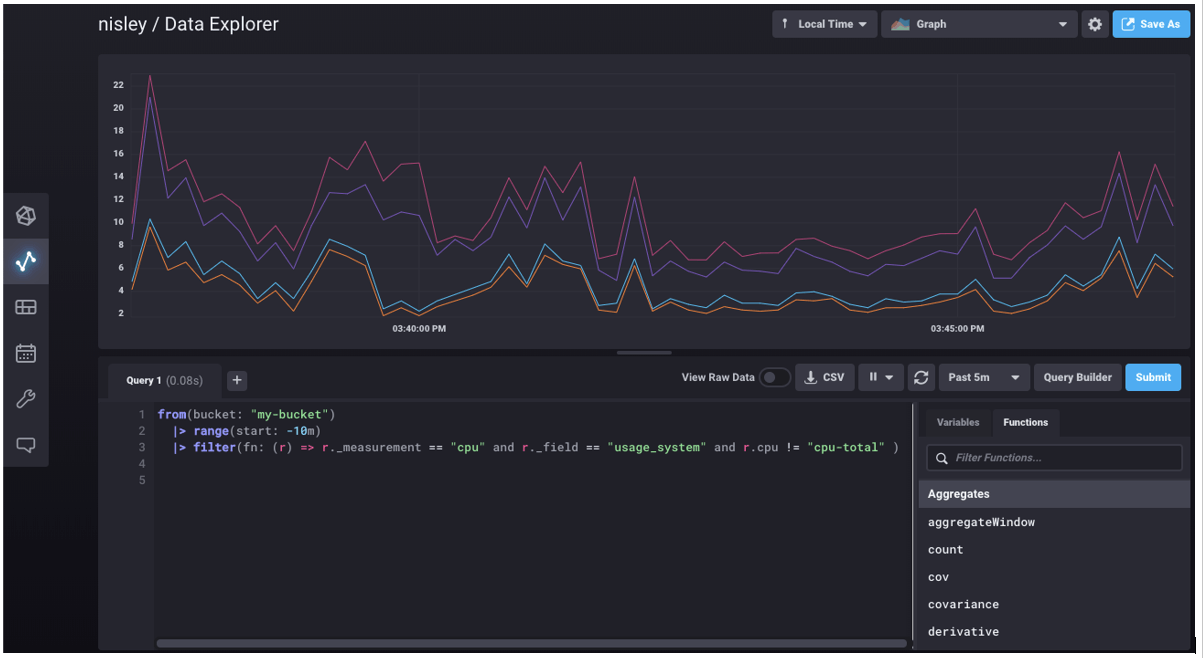Open the Dashboards sidebar icon
1203x658 pixels.
coord(26,307)
